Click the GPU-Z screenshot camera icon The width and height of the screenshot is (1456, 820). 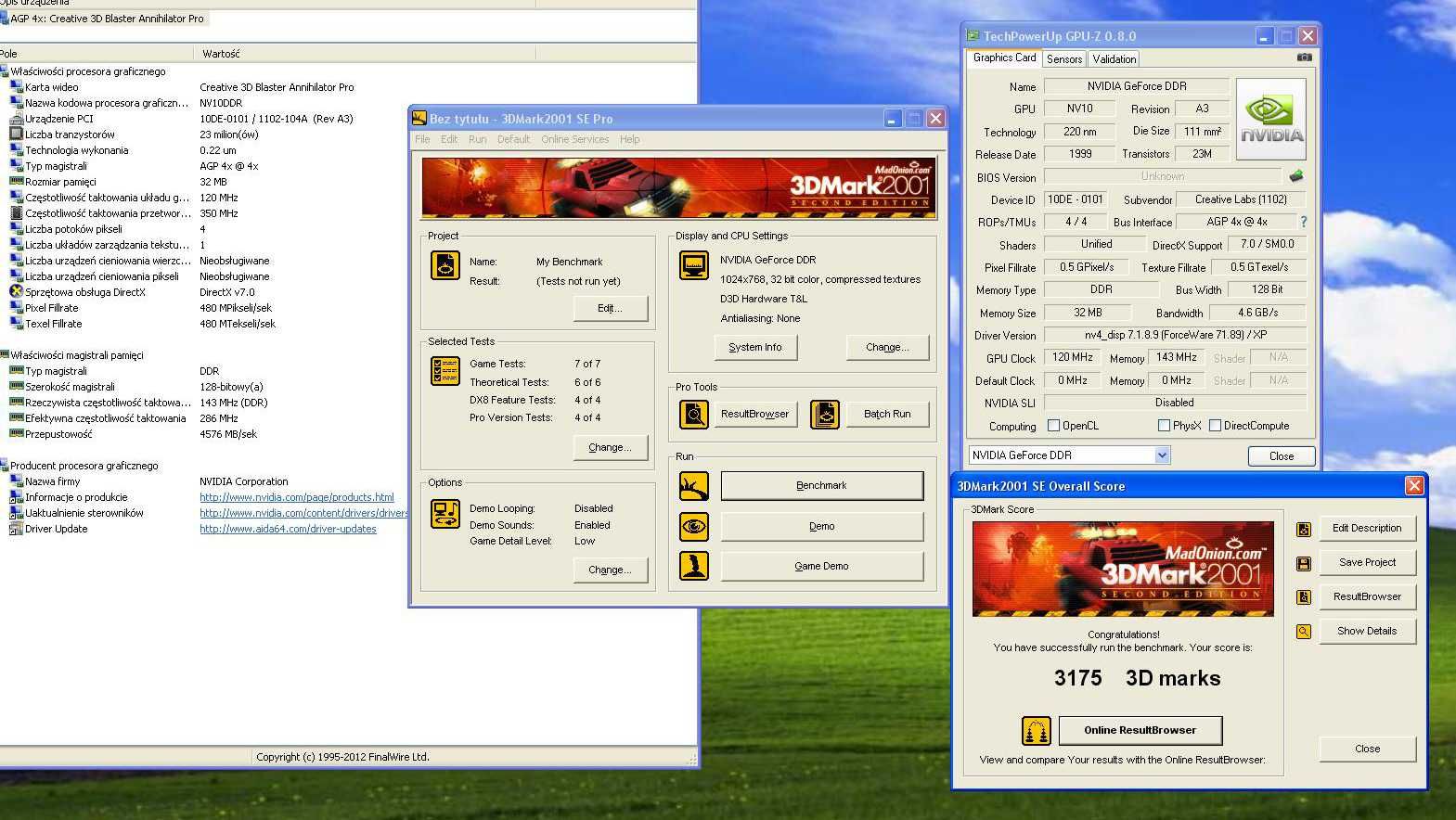point(1304,58)
